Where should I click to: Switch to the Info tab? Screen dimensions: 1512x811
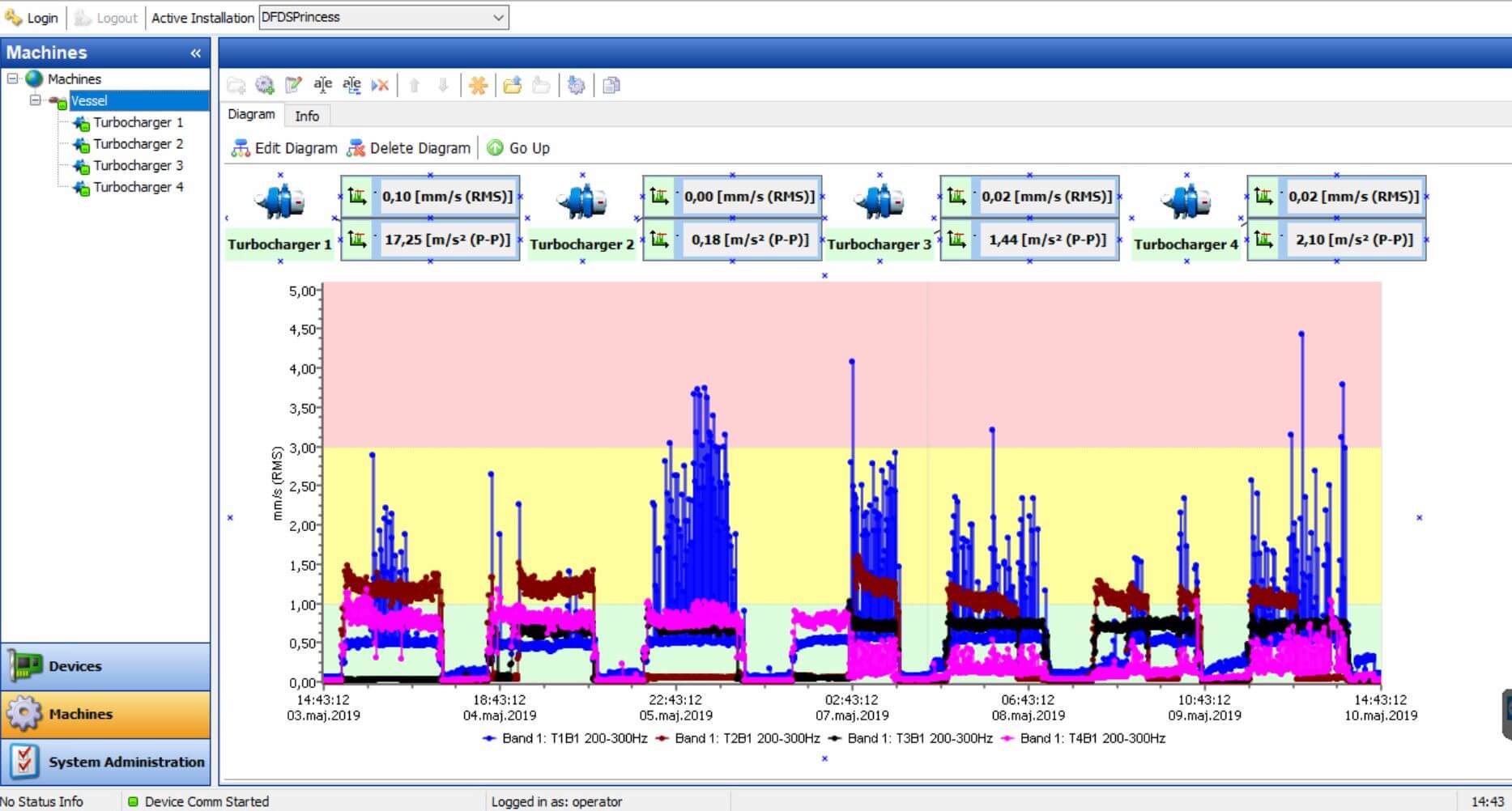[x=307, y=116]
